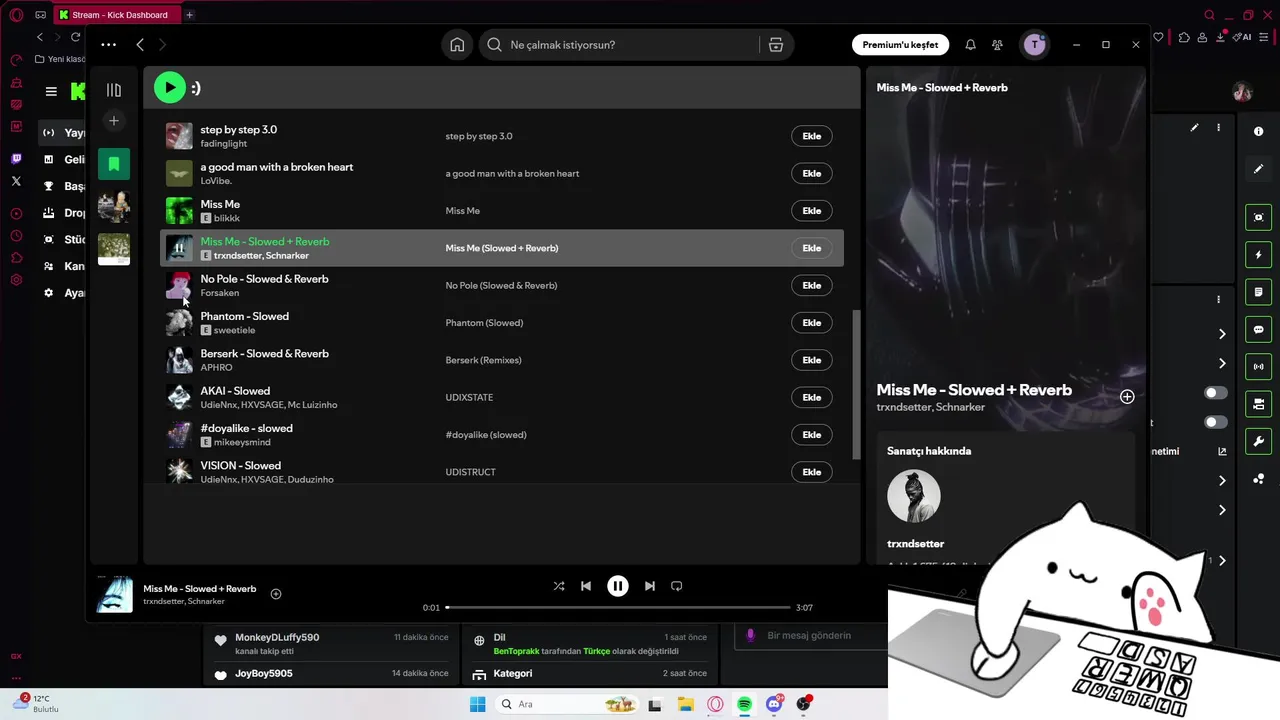Open artist link fadinglight
This screenshot has height=720, width=1280.
[x=224, y=144]
